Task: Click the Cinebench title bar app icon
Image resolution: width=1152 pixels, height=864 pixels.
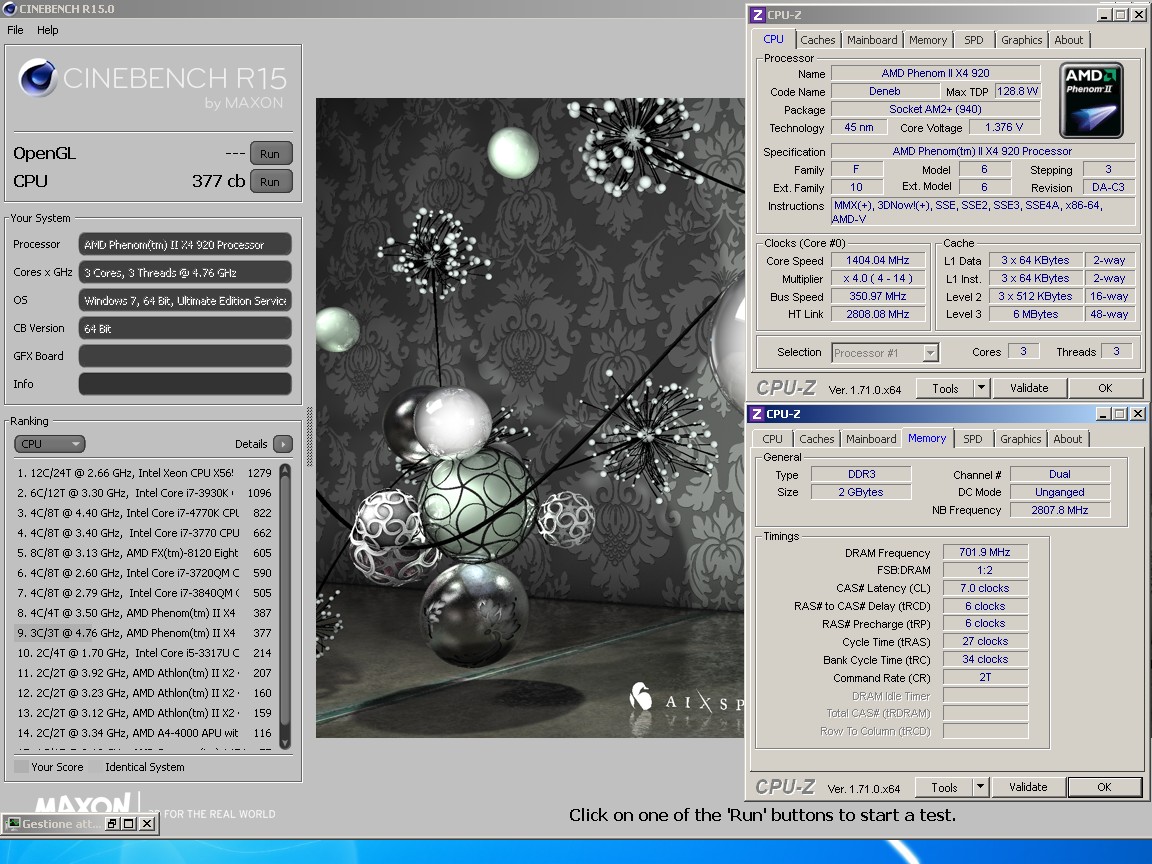Action: tap(10, 9)
